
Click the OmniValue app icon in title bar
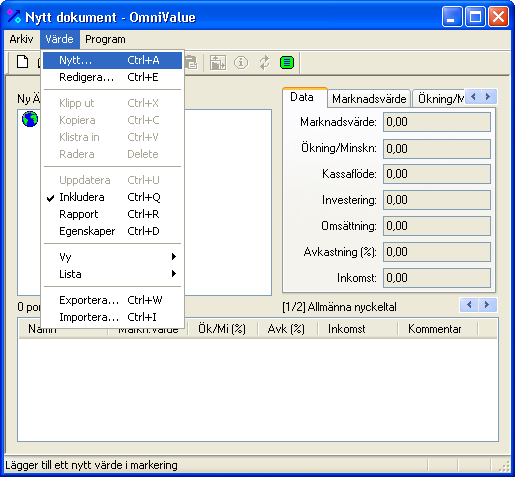click(x=14, y=16)
